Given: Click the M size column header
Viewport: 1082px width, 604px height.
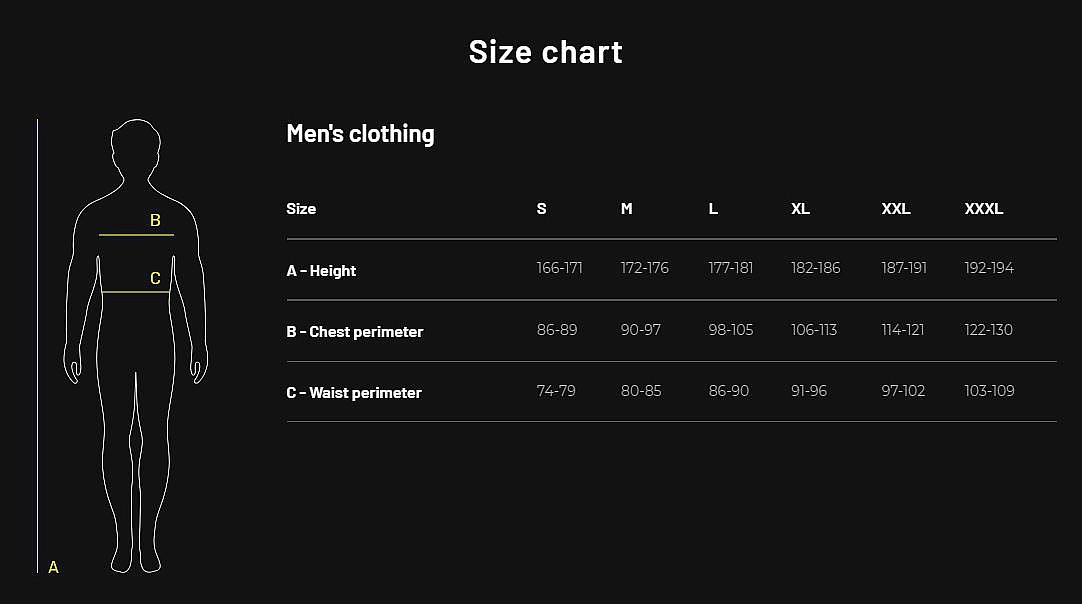Looking at the screenshot, I should click(x=627, y=209).
